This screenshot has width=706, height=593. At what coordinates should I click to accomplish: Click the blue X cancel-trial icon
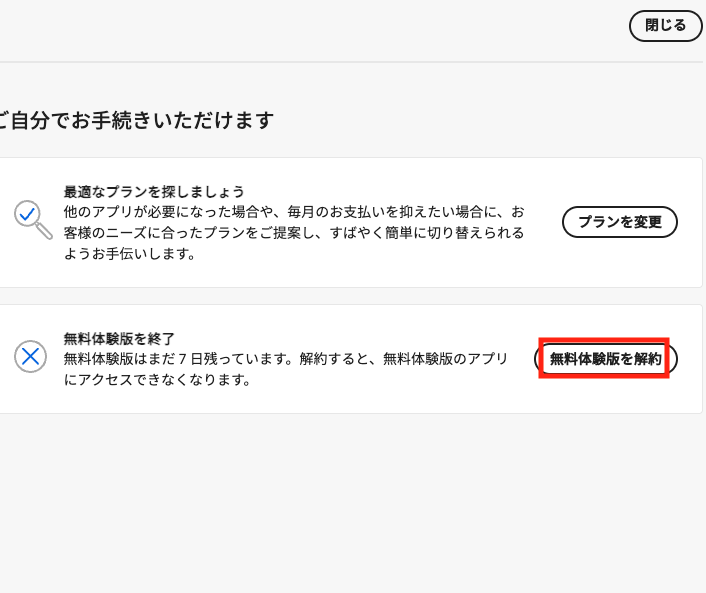click(31, 356)
